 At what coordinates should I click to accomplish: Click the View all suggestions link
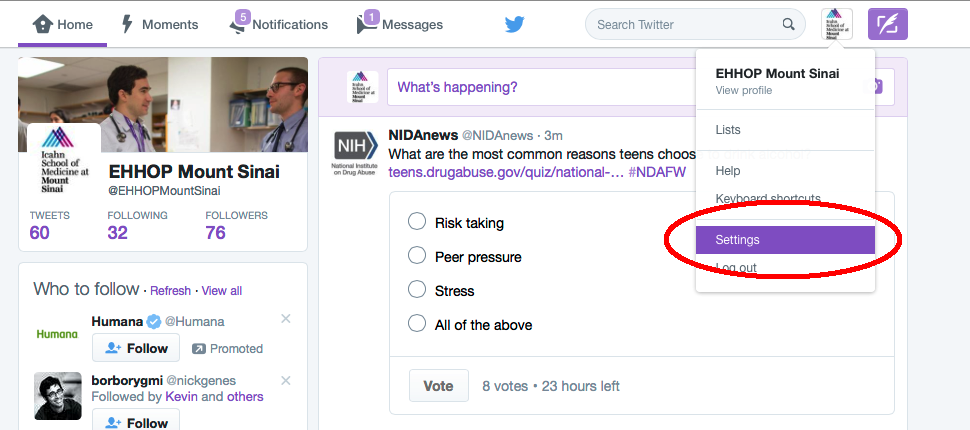221,291
